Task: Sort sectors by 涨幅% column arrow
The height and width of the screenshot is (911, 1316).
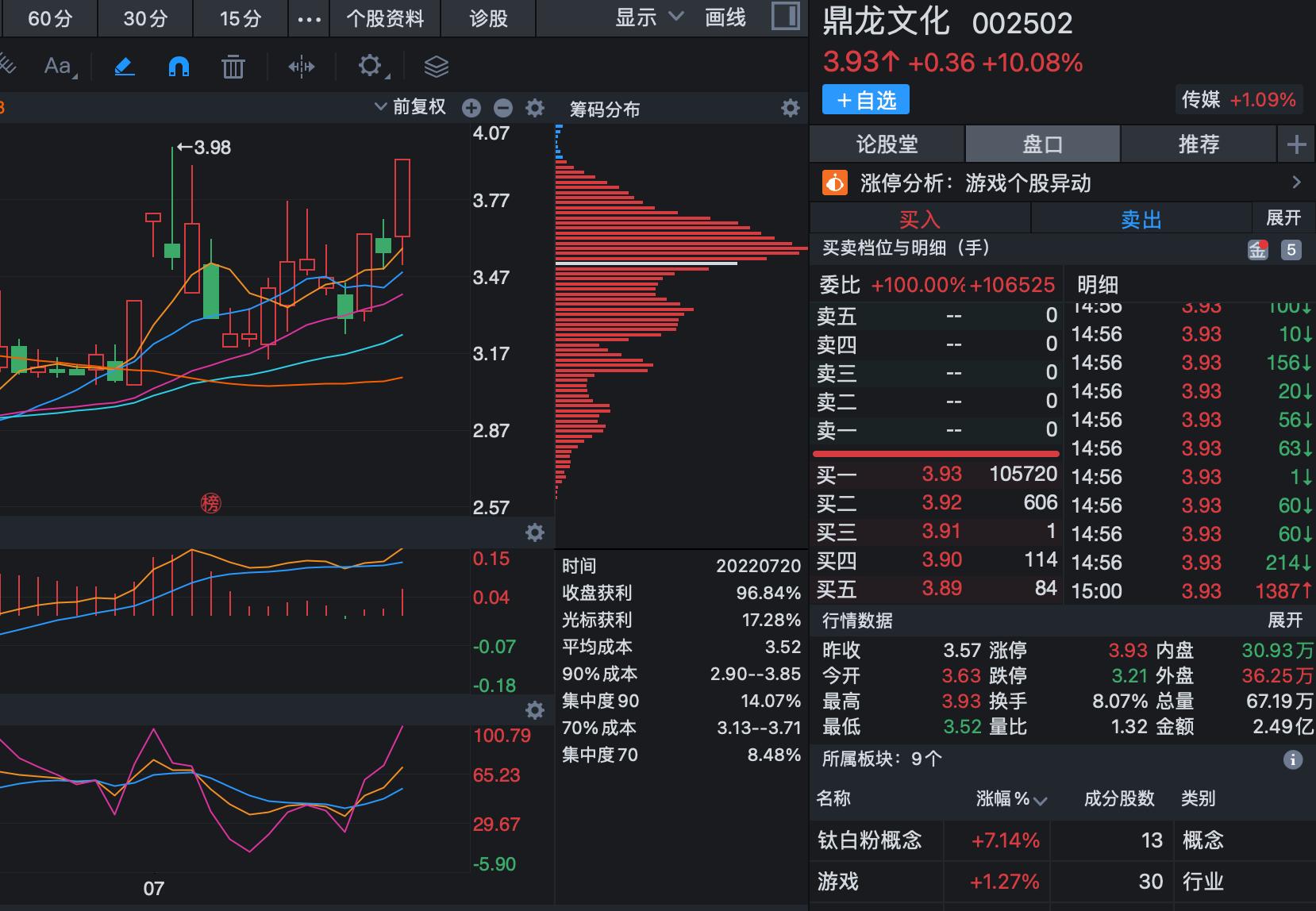Action: tap(1040, 801)
